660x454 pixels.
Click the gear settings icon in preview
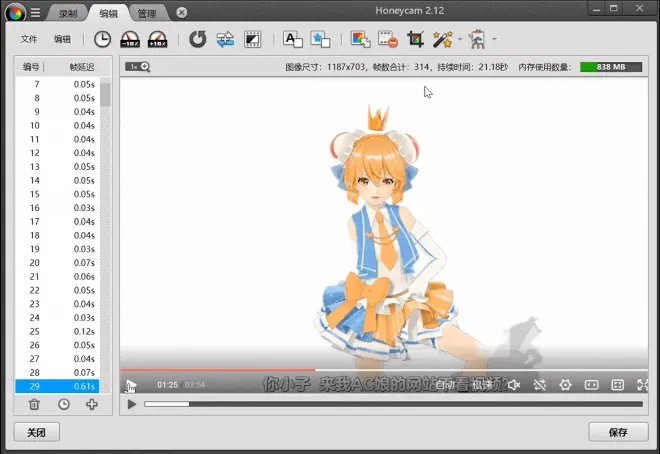[565, 385]
